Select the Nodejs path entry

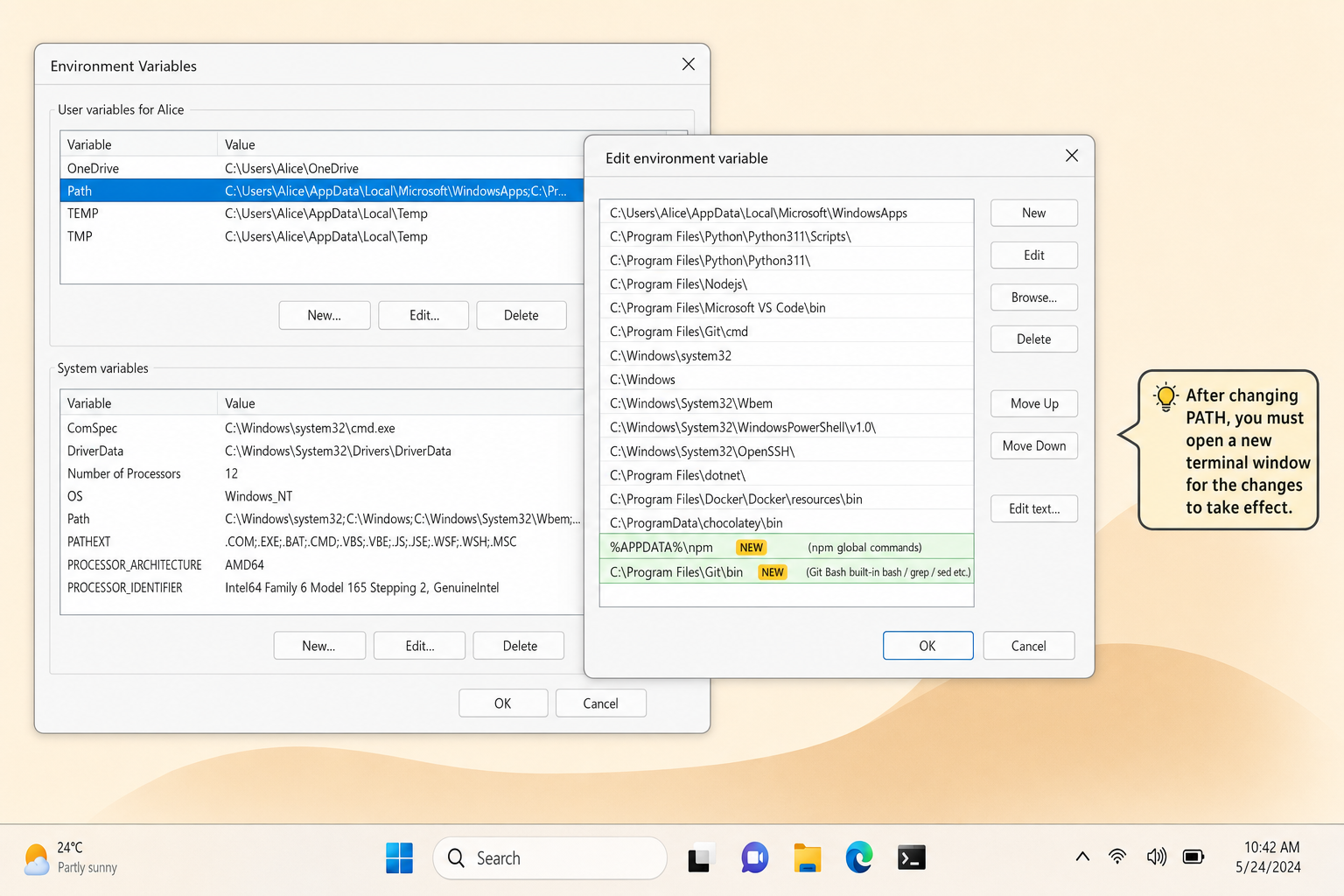(787, 283)
